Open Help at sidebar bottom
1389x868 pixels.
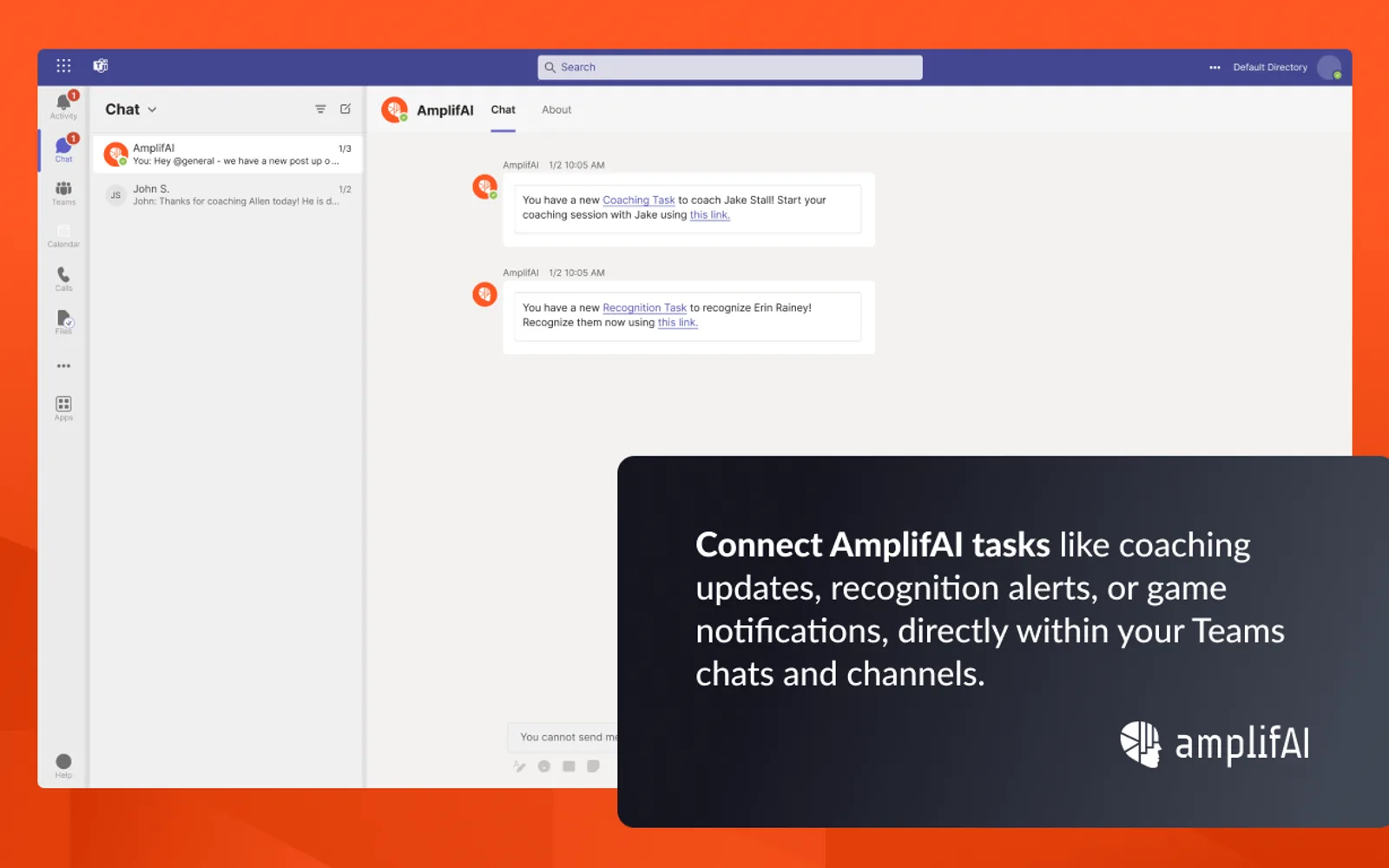(x=63, y=766)
